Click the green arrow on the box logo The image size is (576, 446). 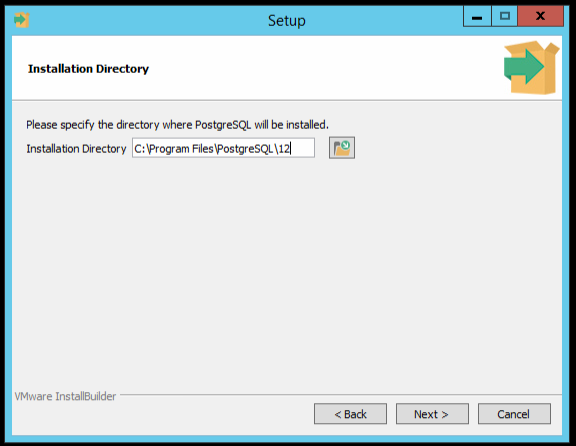click(x=524, y=66)
